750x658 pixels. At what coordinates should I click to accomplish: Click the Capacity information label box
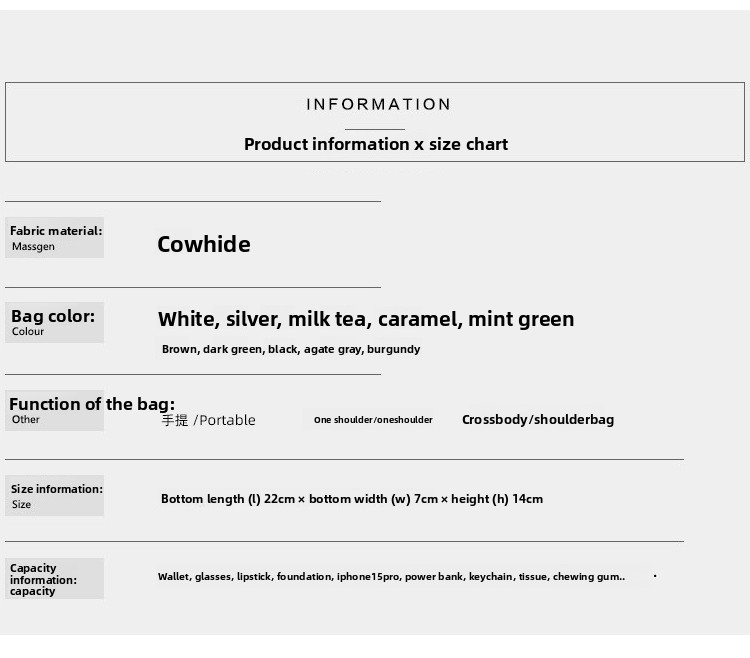tap(55, 579)
